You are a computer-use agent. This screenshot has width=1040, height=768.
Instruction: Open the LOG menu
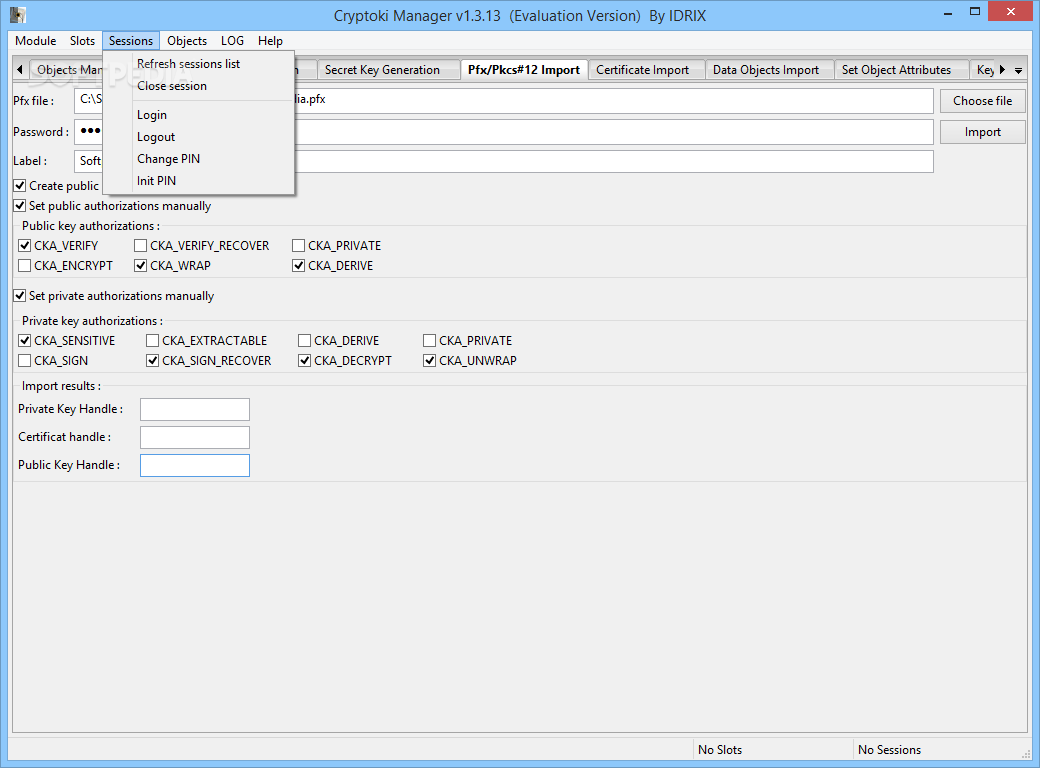point(232,41)
